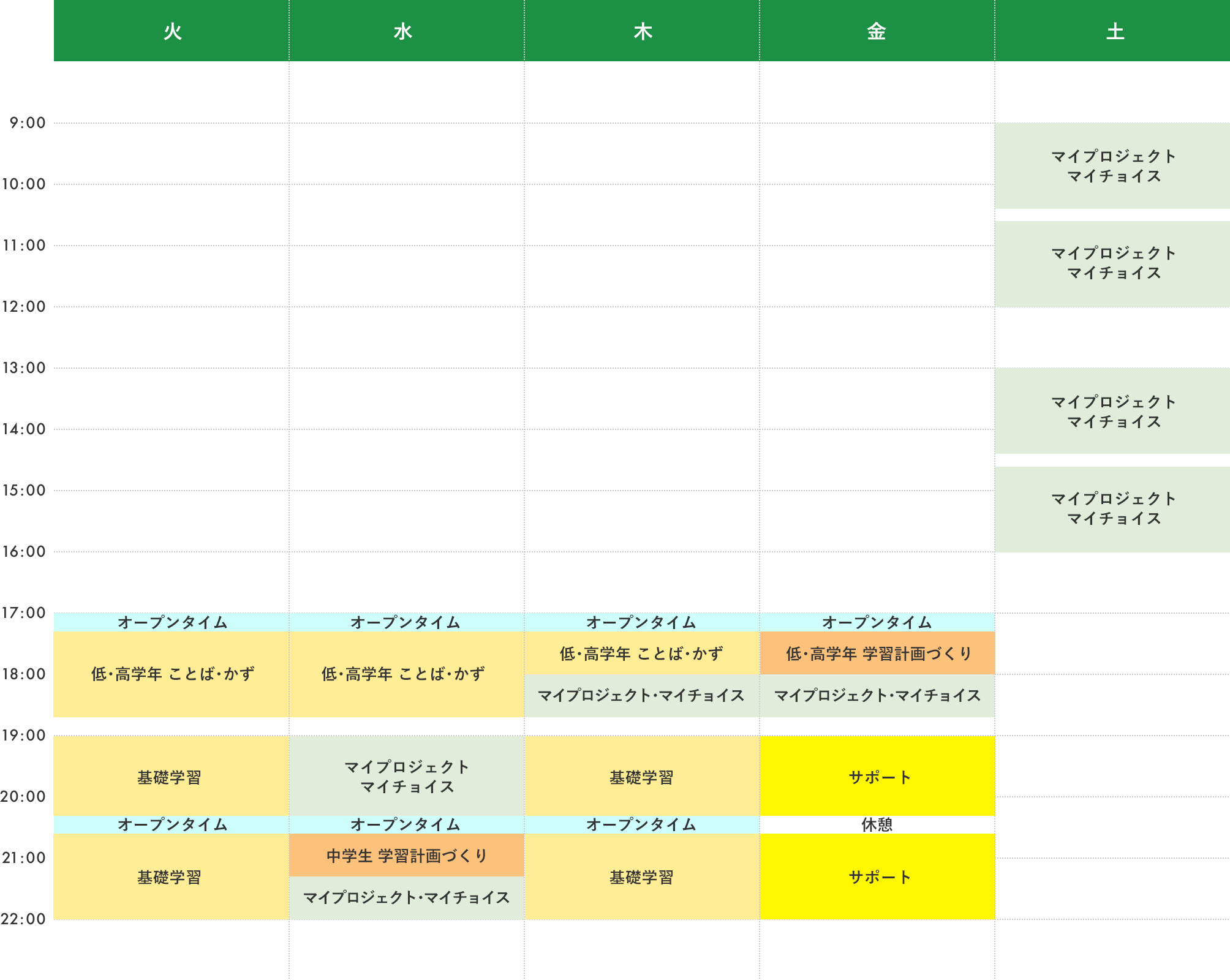Click the 土 (Saturday) column header
The height and width of the screenshot is (980, 1230).
pyautogui.click(x=1112, y=31)
